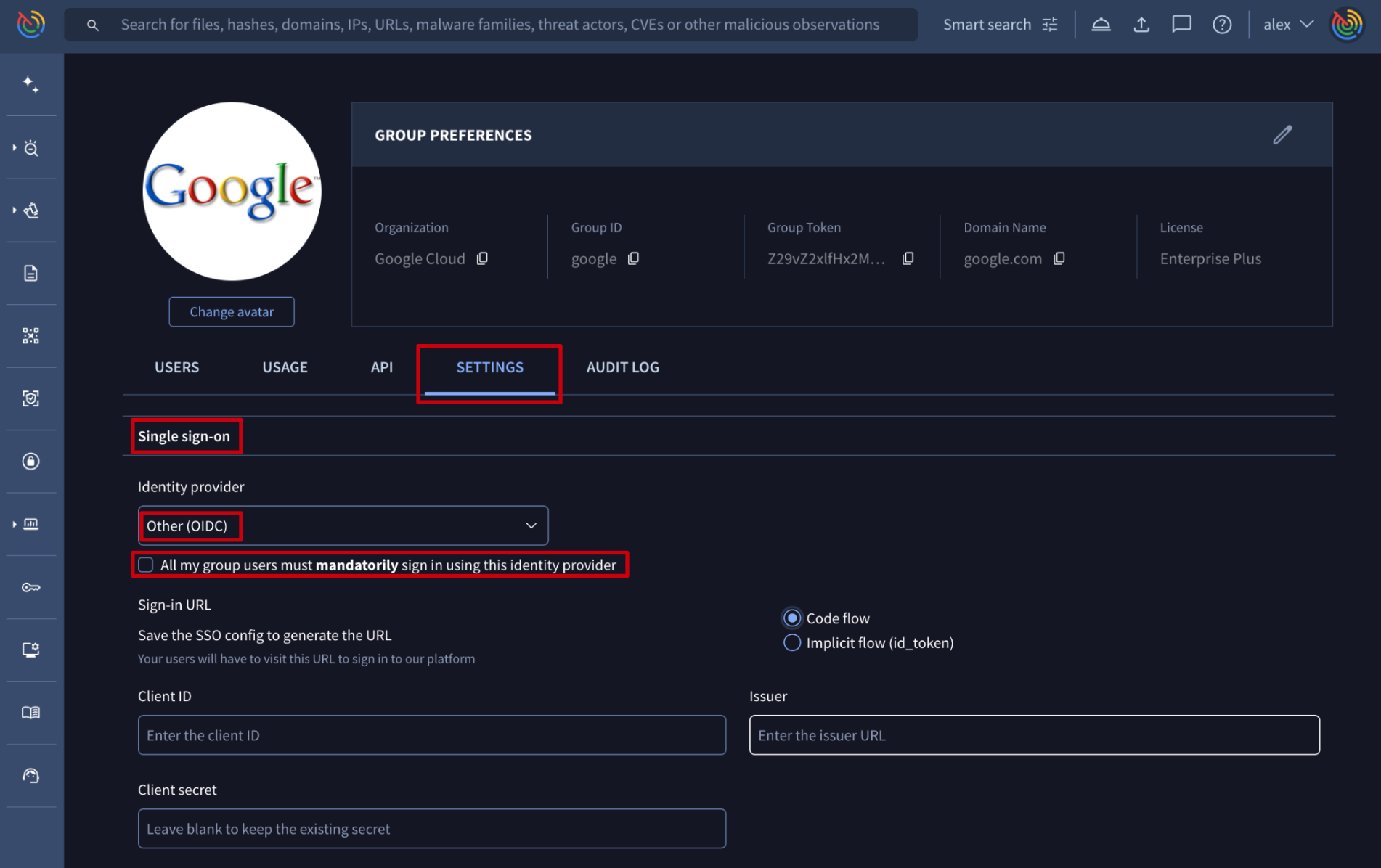
Task: Click the Change avatar button
Action: coord(232,311)
